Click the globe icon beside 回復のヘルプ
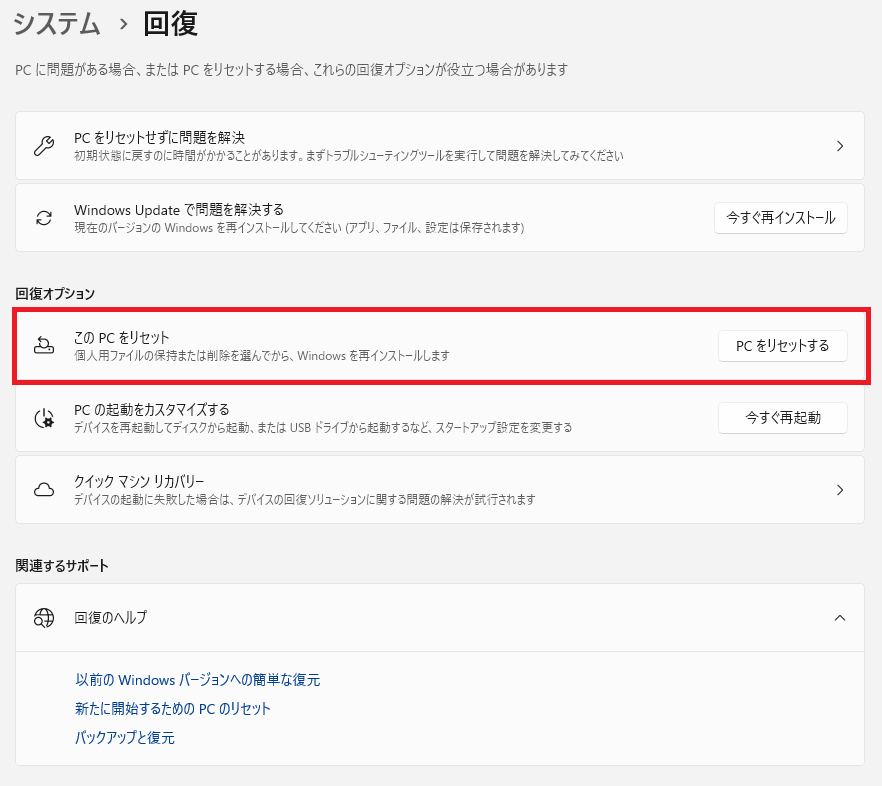This screenshot has width=882, height=786. [x=44, y=618]
